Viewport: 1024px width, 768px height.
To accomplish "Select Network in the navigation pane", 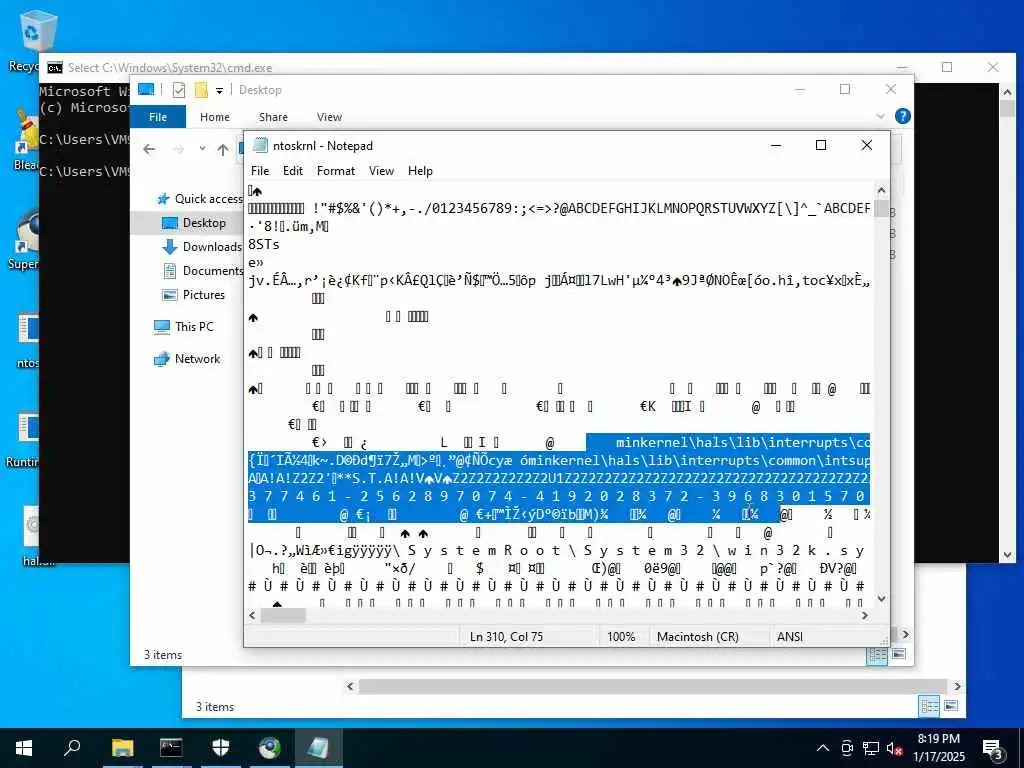I will [x=187, y=359].
